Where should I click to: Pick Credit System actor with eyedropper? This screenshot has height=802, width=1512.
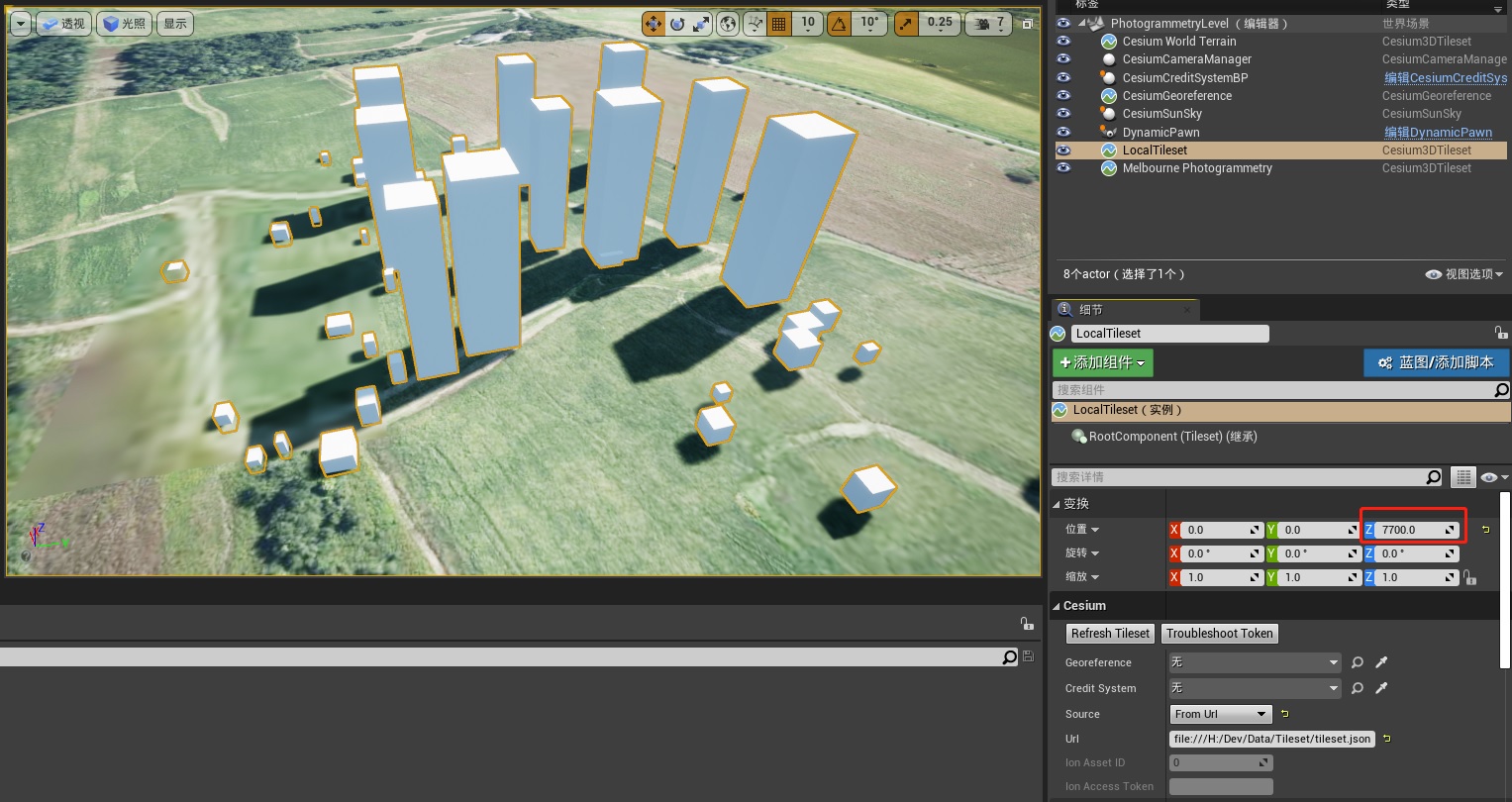(x=1381, y=688)
